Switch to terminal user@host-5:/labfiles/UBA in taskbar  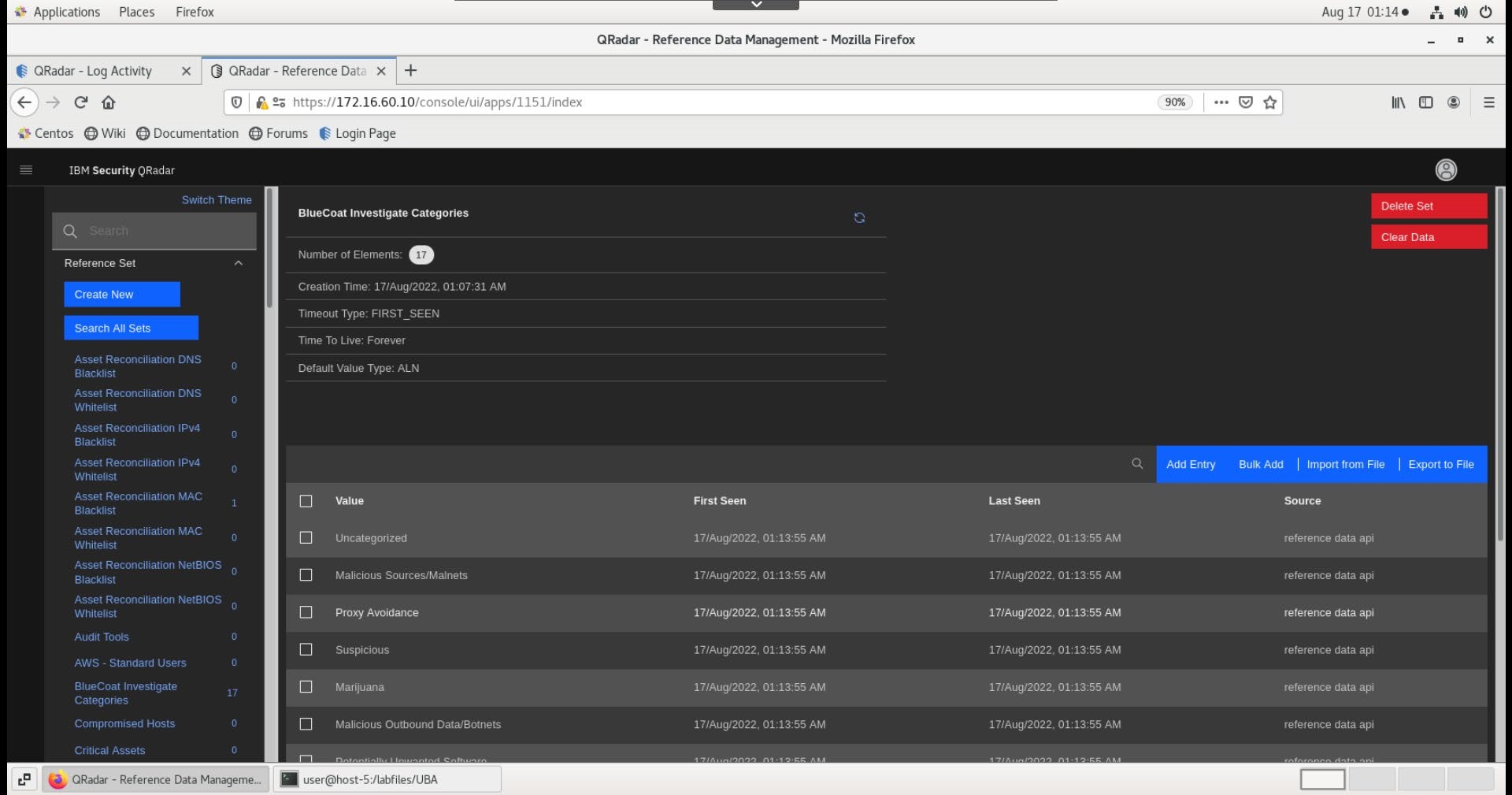(x=387, y=779)
